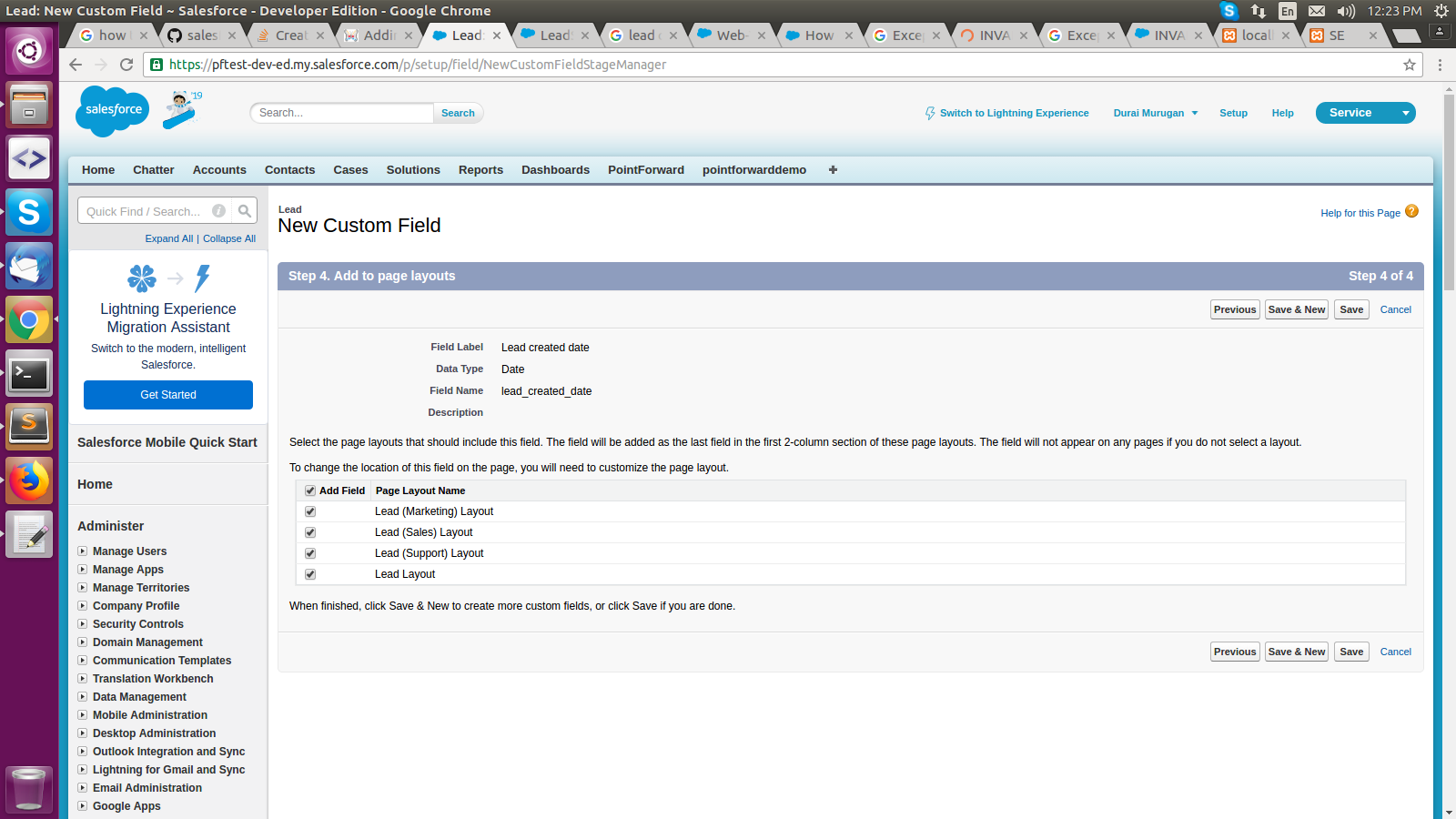Expand the Manage Users section

(x=83, y=551)
